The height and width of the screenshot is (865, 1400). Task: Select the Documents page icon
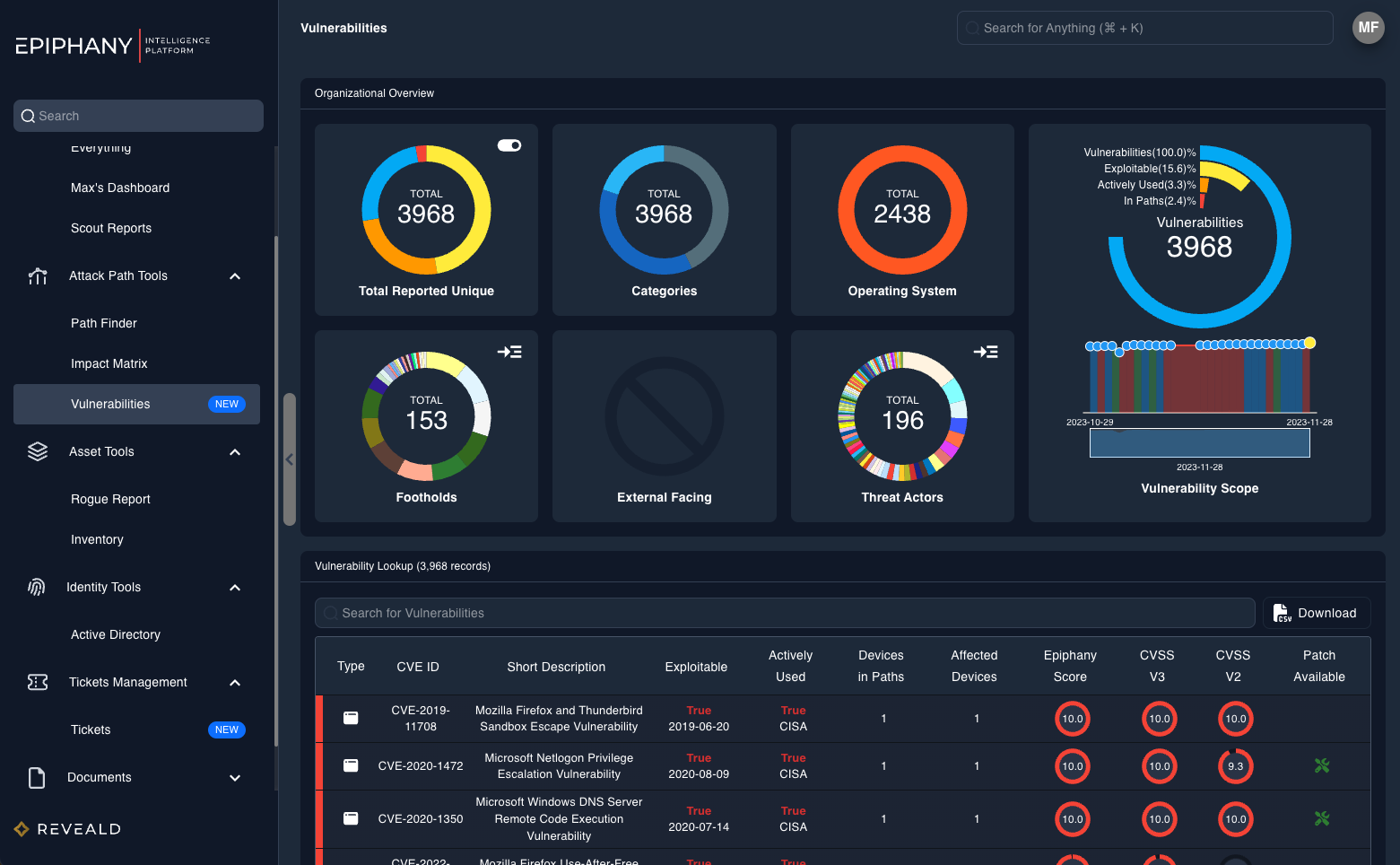[37, 777]
